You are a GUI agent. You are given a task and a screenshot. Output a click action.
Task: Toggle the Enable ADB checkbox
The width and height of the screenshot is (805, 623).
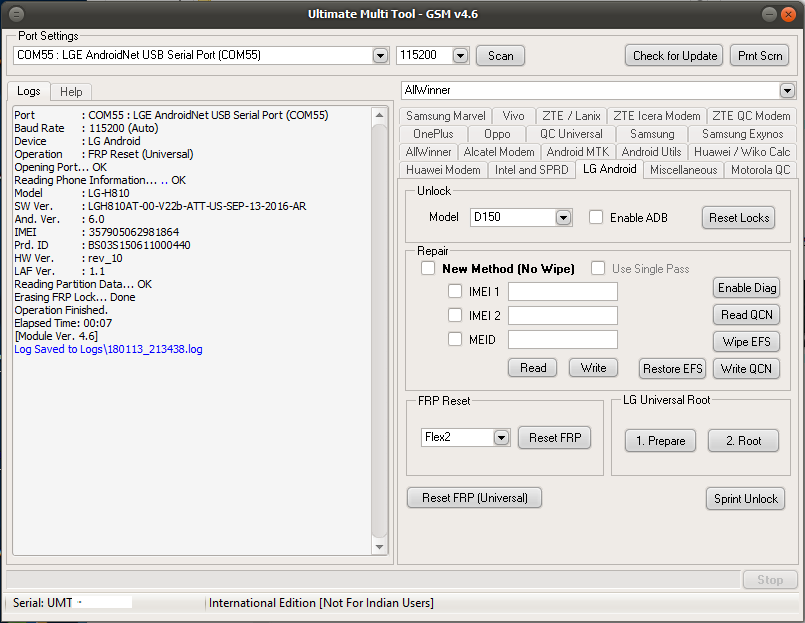(596, 217)
